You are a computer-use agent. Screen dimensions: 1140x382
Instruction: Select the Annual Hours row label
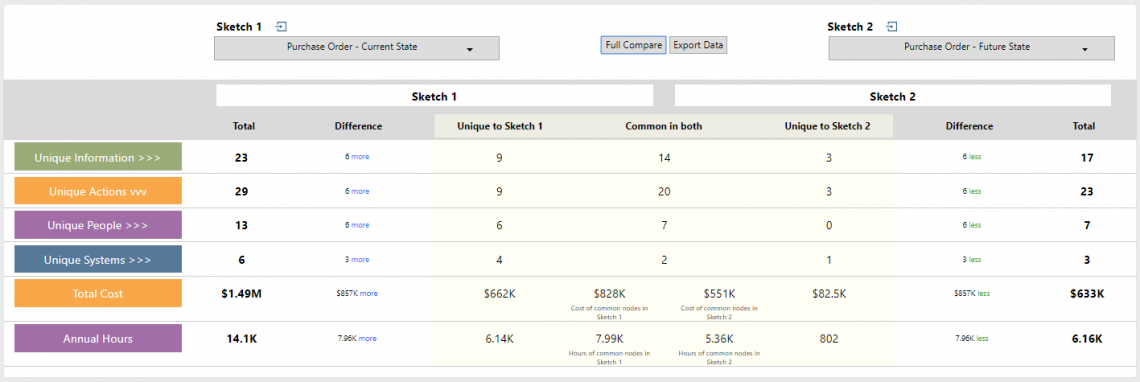tap(98, 338)
